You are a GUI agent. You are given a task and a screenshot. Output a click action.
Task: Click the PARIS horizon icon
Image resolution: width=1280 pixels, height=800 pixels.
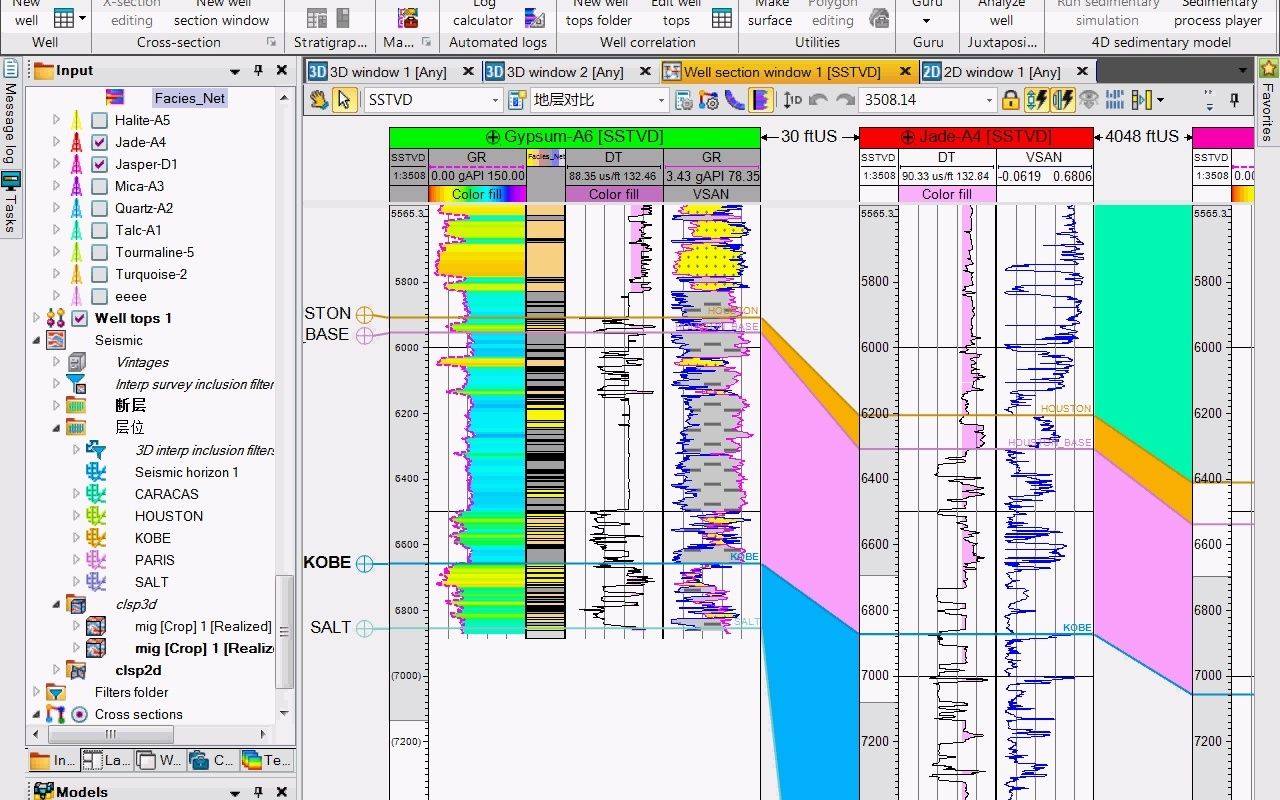[x=96, y=560]
